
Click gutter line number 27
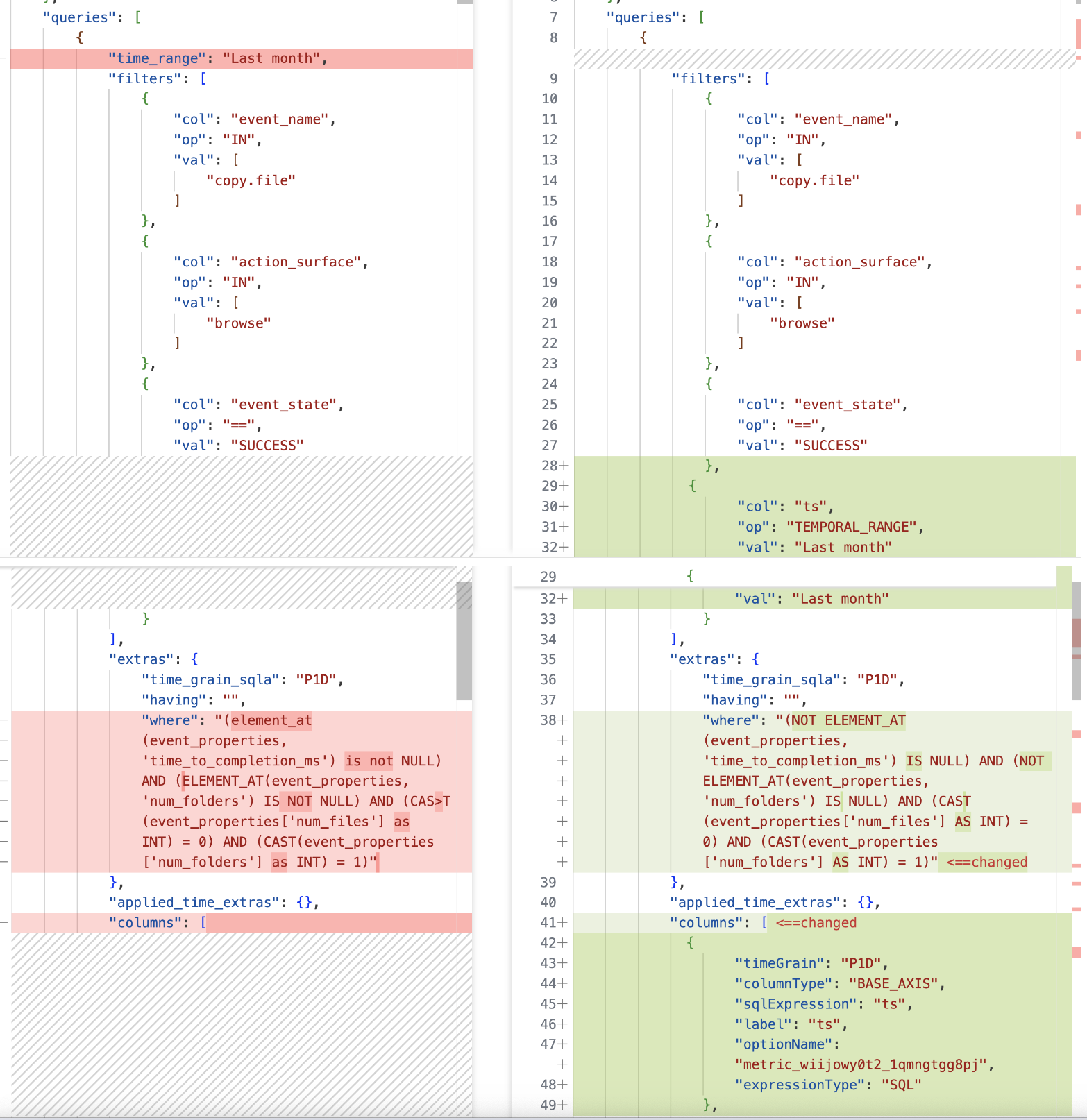550,446
